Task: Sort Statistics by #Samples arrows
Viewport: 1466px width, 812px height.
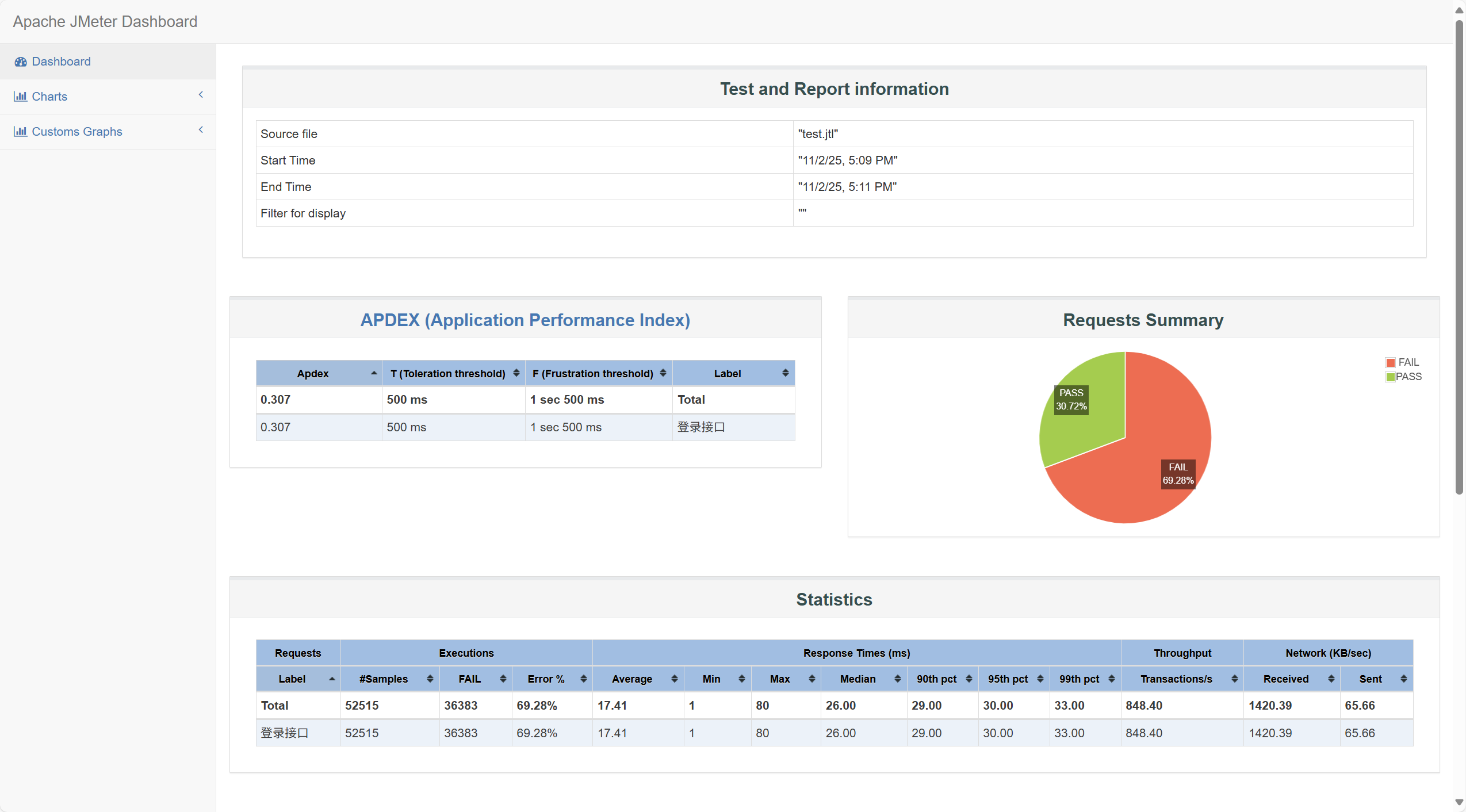Action: coord(430,679)
